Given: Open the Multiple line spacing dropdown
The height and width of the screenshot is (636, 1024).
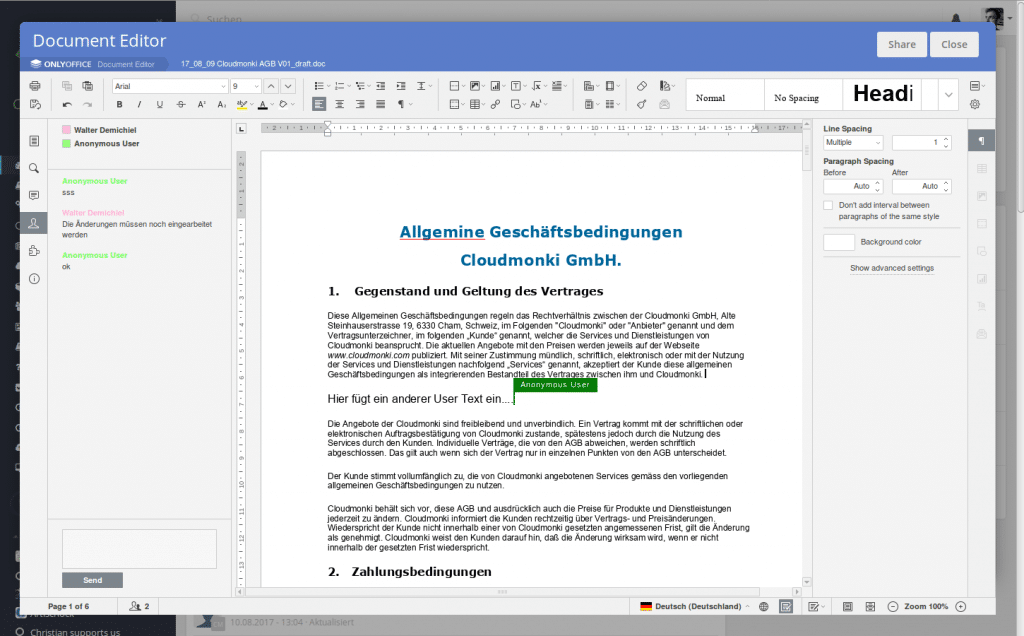Looking at the screenshot, I should pos(853,142).
